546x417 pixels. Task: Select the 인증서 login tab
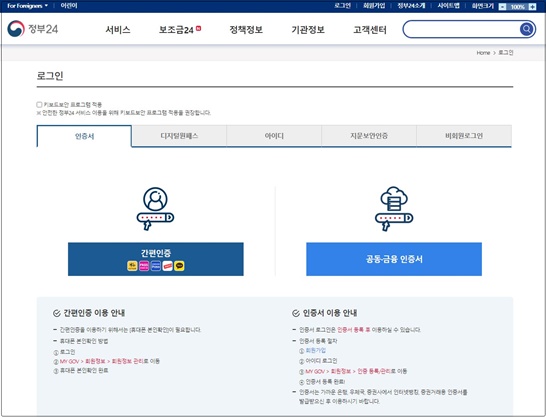click(84, 136)
